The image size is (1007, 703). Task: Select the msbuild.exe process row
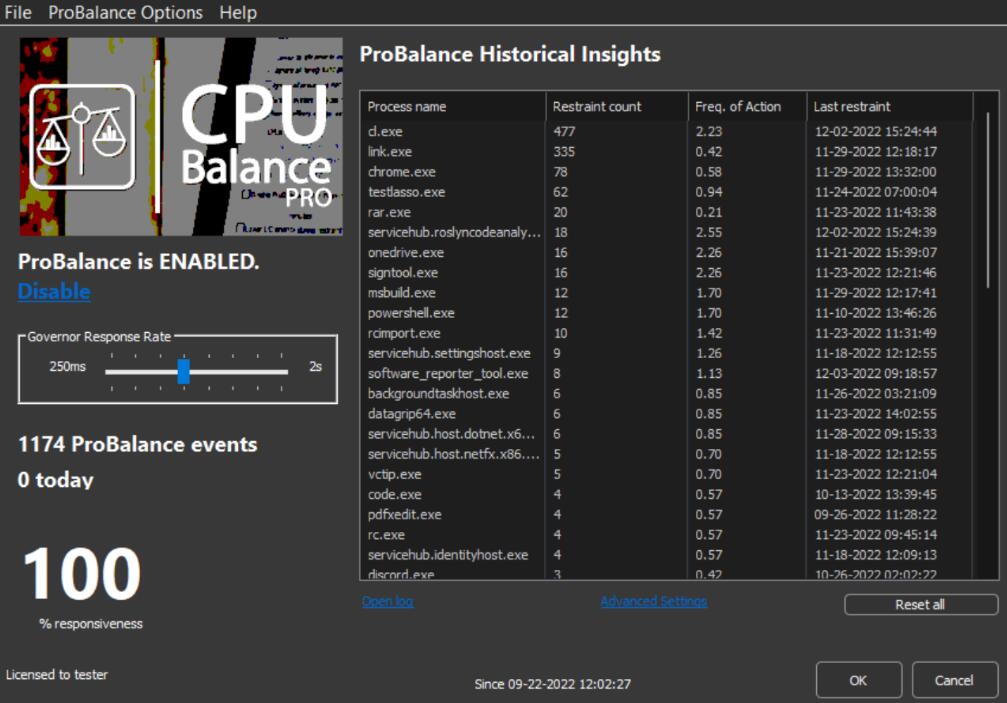click(667, 293)
